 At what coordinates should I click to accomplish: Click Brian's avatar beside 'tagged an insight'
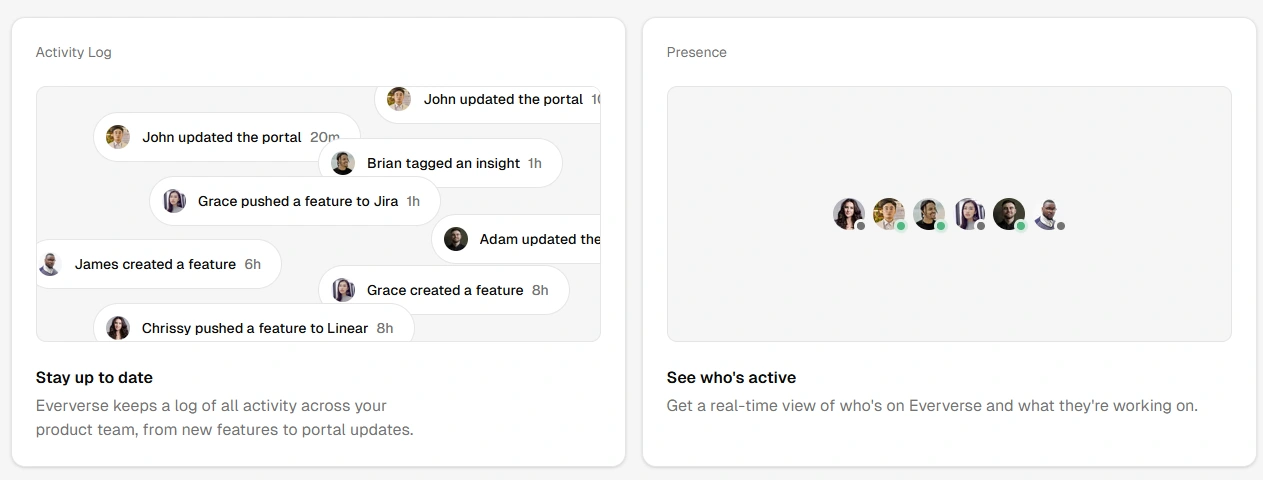pyautogui.click(x=343, y=163)
